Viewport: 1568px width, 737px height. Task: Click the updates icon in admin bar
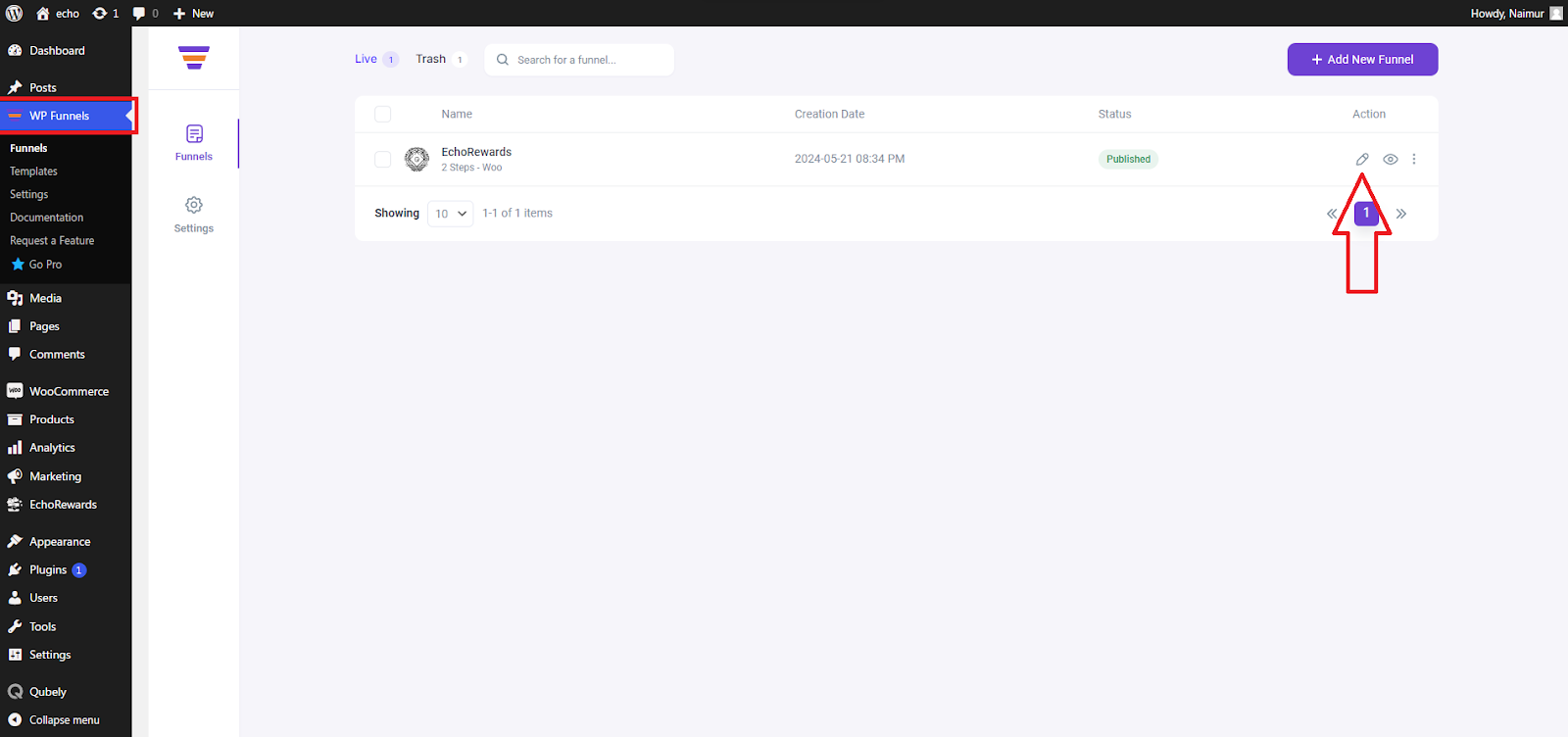[105, 13]
